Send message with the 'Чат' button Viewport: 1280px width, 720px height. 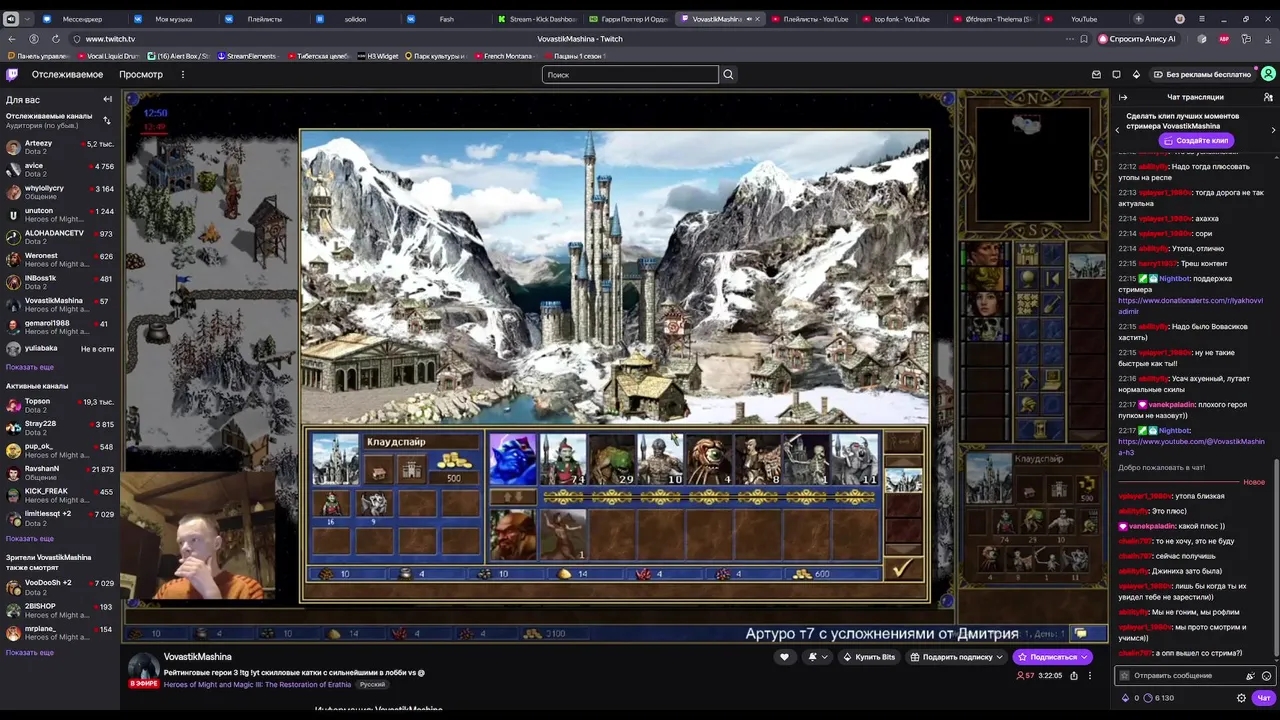point(1264,698)
